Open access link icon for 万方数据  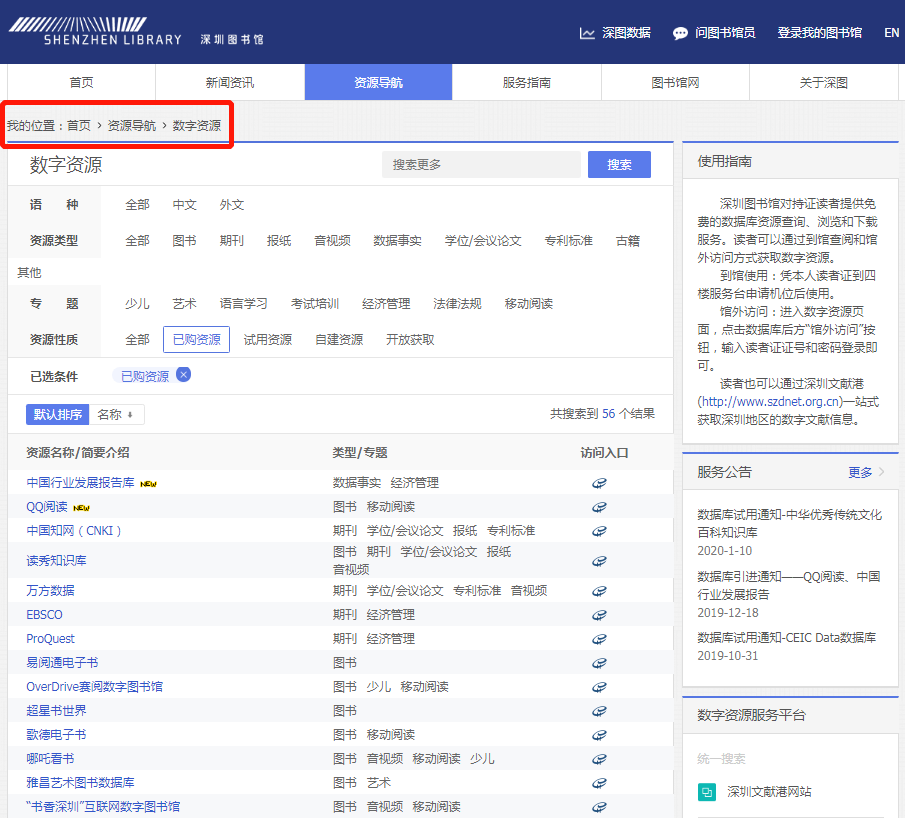[599, 591]
